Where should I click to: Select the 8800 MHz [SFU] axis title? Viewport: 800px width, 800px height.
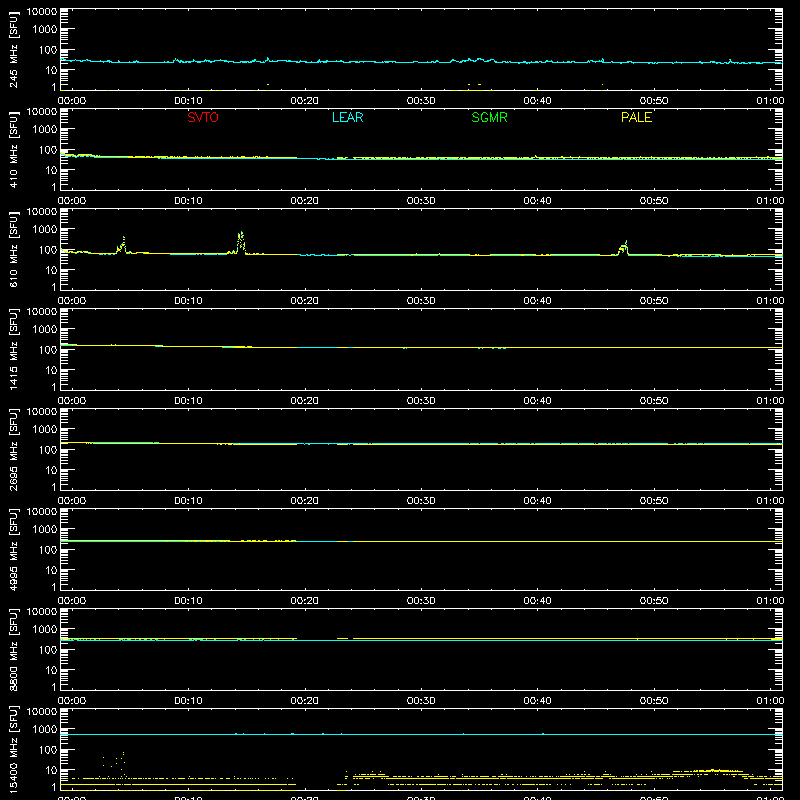coord(14,649)
